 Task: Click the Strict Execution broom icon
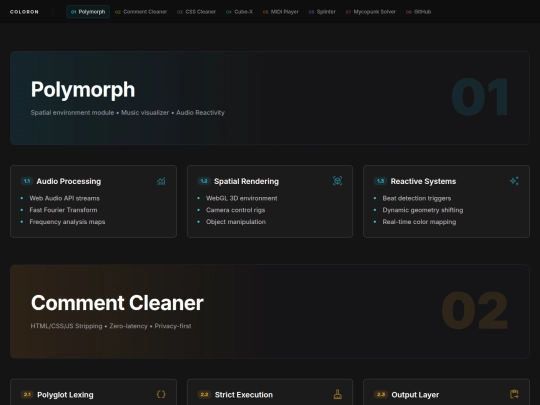(338, 394)
